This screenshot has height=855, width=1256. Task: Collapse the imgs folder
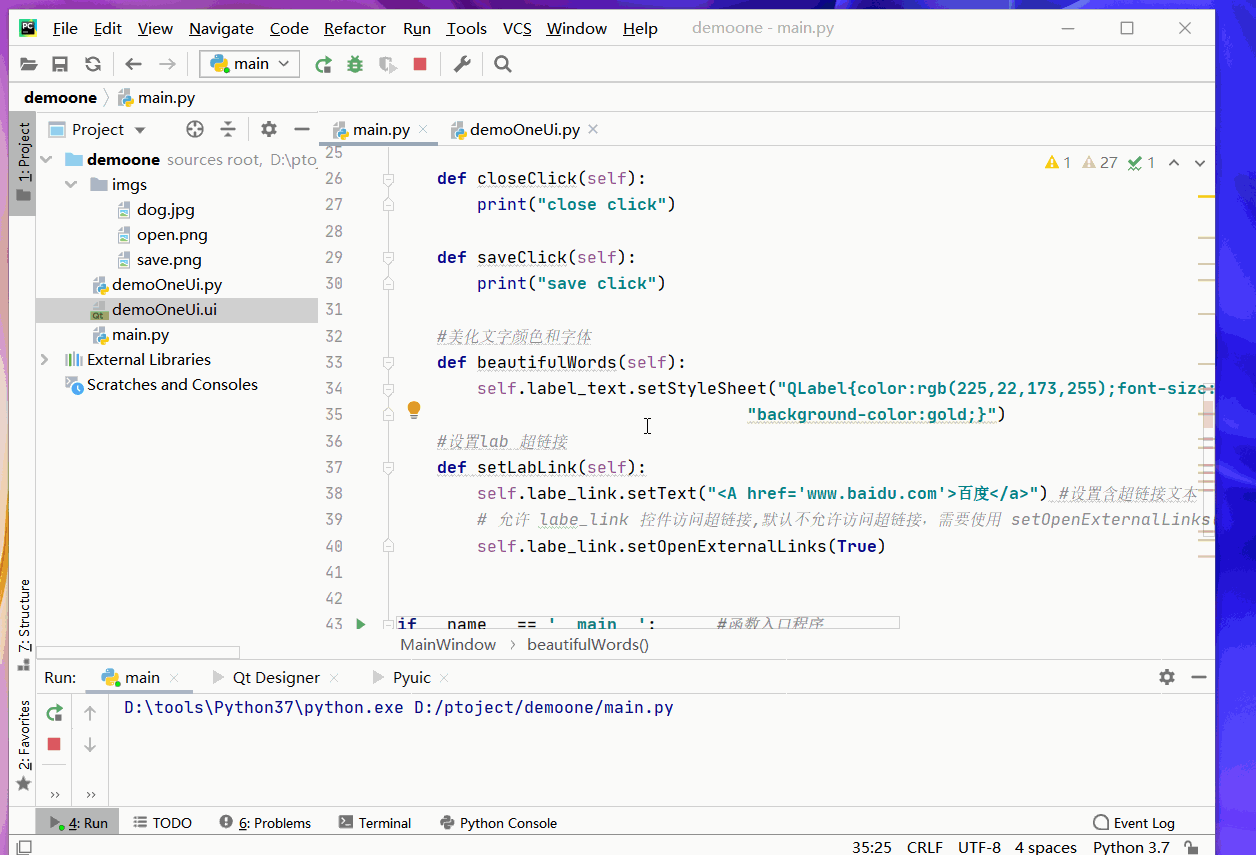[x=71, y=185]
